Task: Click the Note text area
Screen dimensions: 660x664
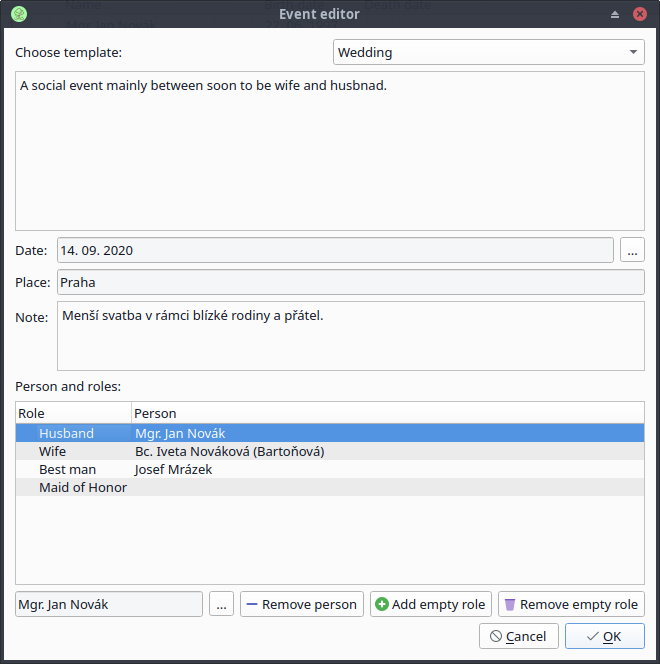Action: coord(351,336)
